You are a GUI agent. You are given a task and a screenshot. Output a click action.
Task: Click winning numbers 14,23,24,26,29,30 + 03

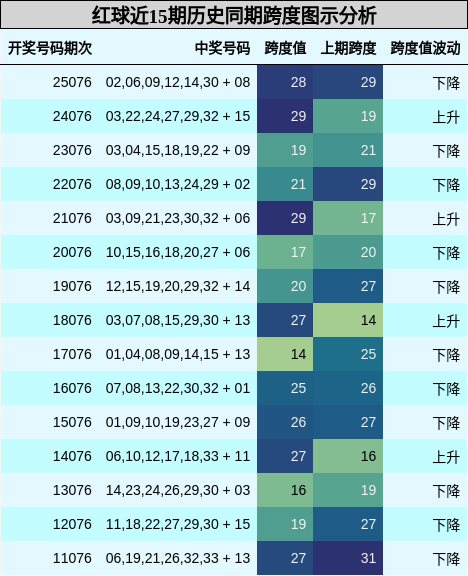[178, 490]
